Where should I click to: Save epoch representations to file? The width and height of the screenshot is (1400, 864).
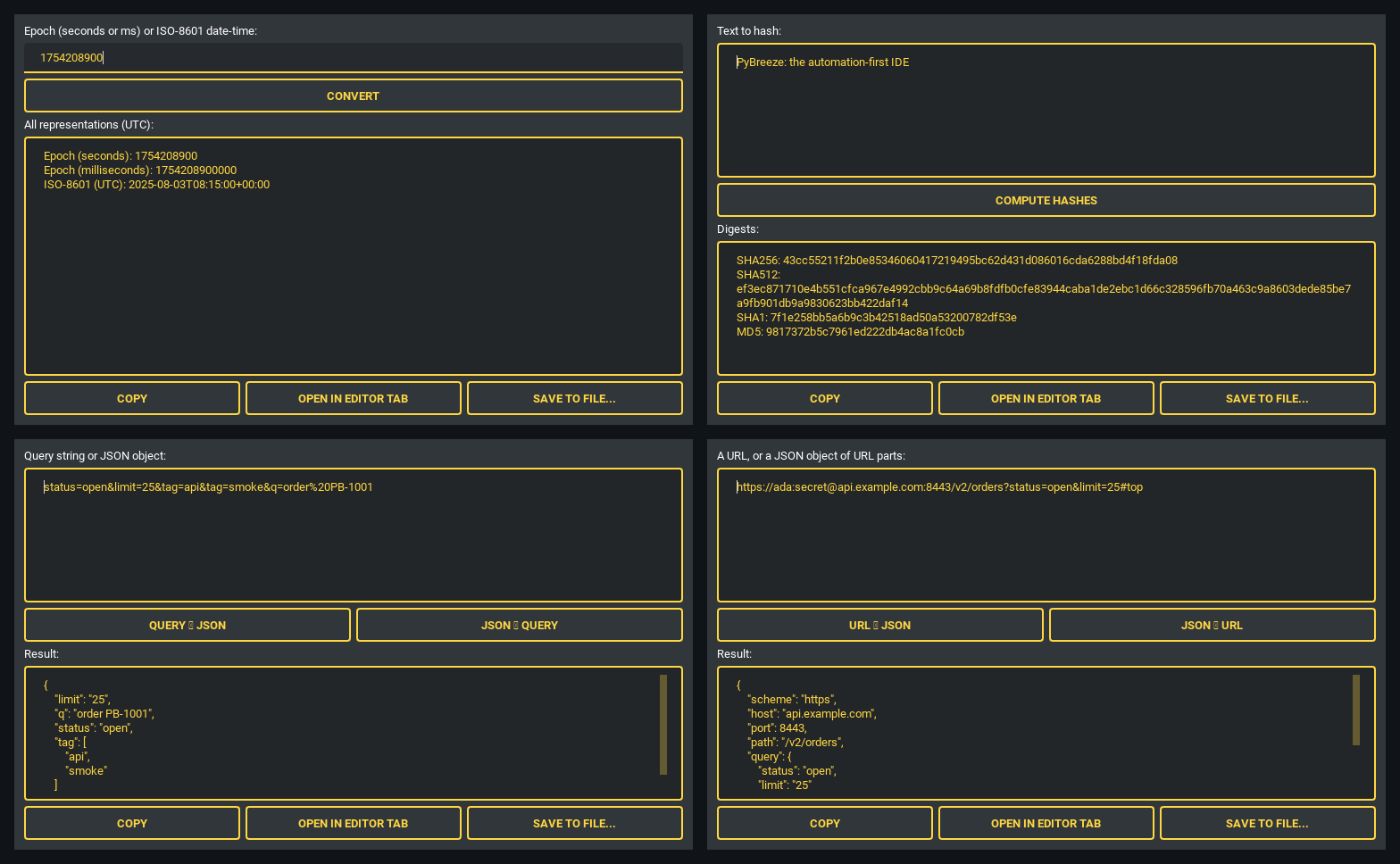(x=575, y=398)
